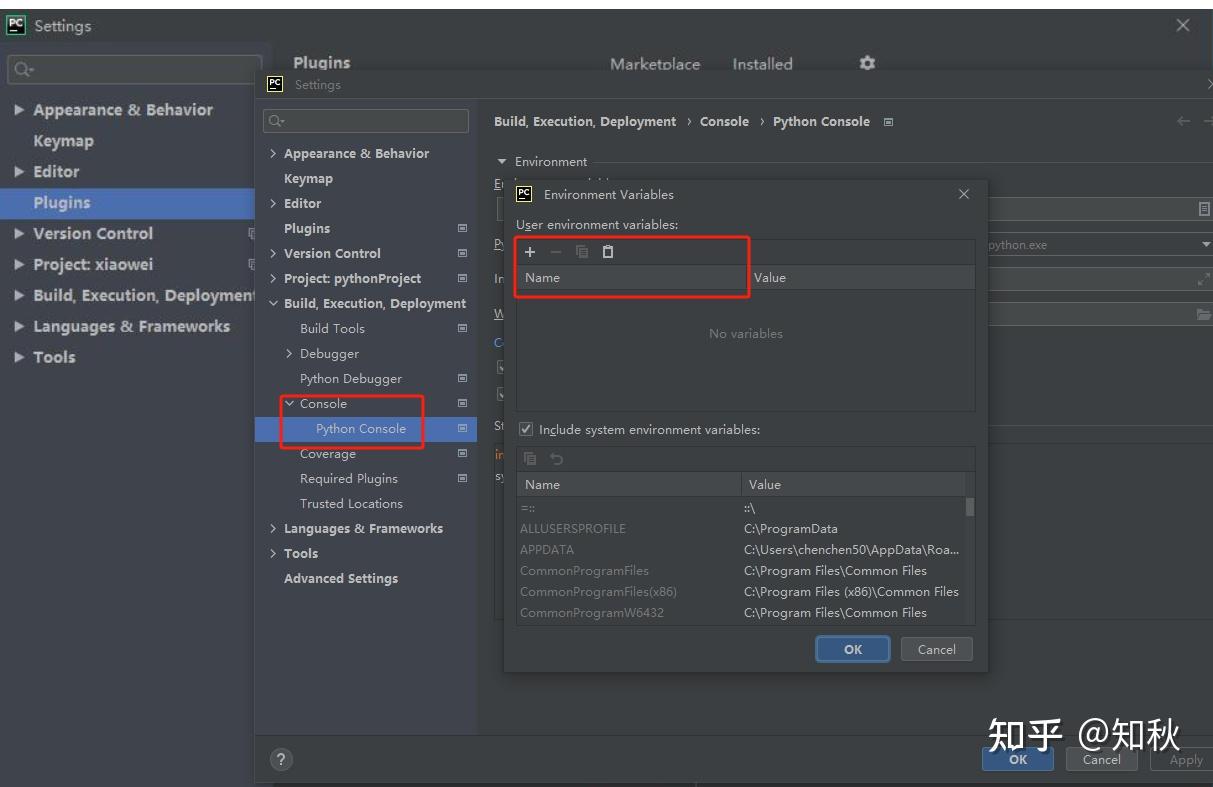The height and width of the screenshot is (787, 1213).
Task: Open Advanced Settings page
Action: (341, 579)
